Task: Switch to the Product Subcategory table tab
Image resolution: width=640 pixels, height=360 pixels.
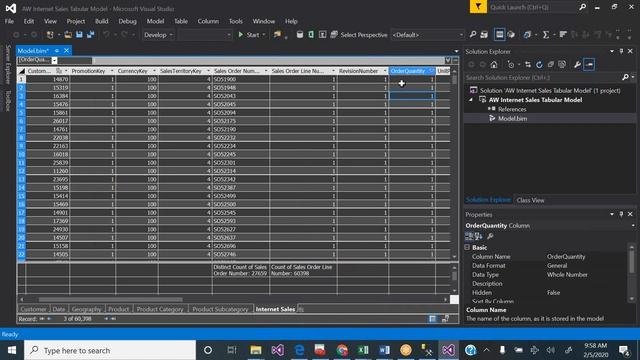Action: (x=220, y=309)
